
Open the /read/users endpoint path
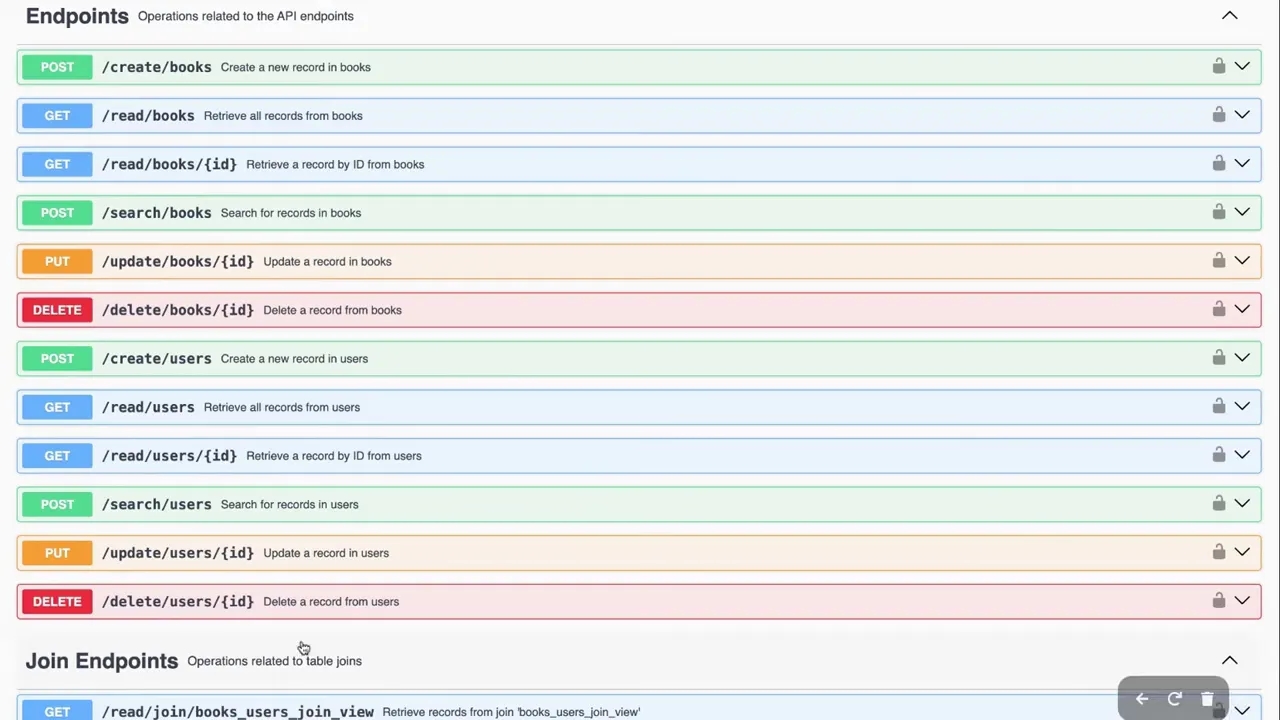pos(148,407)
